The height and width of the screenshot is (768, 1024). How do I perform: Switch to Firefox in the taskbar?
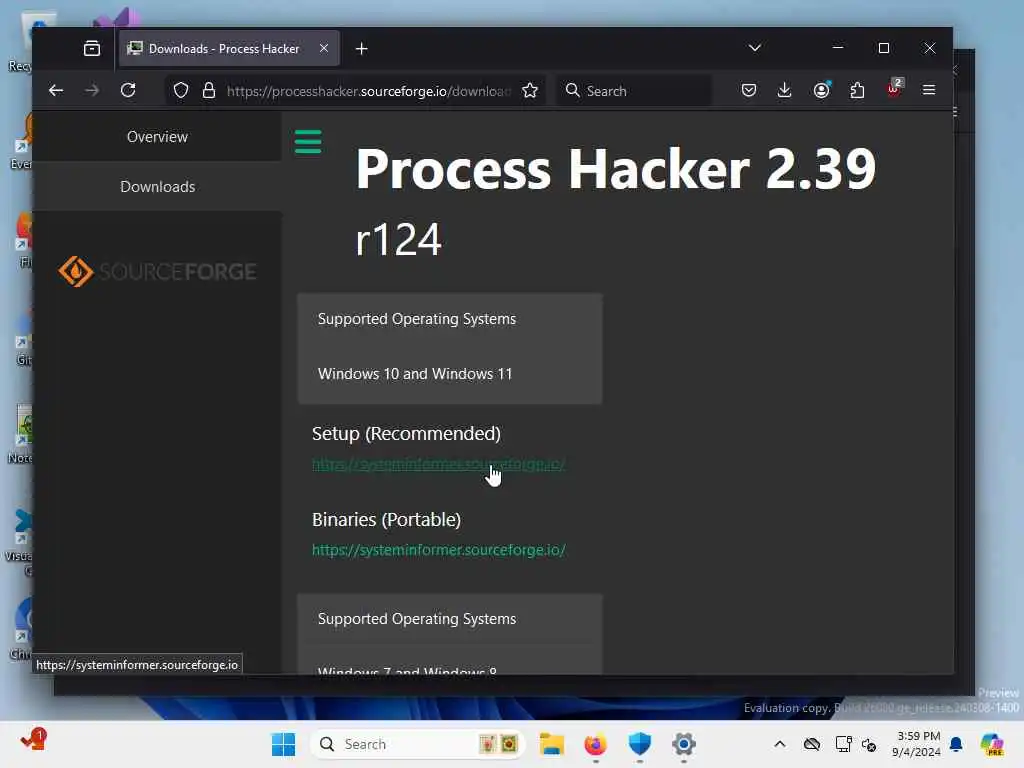596,744
